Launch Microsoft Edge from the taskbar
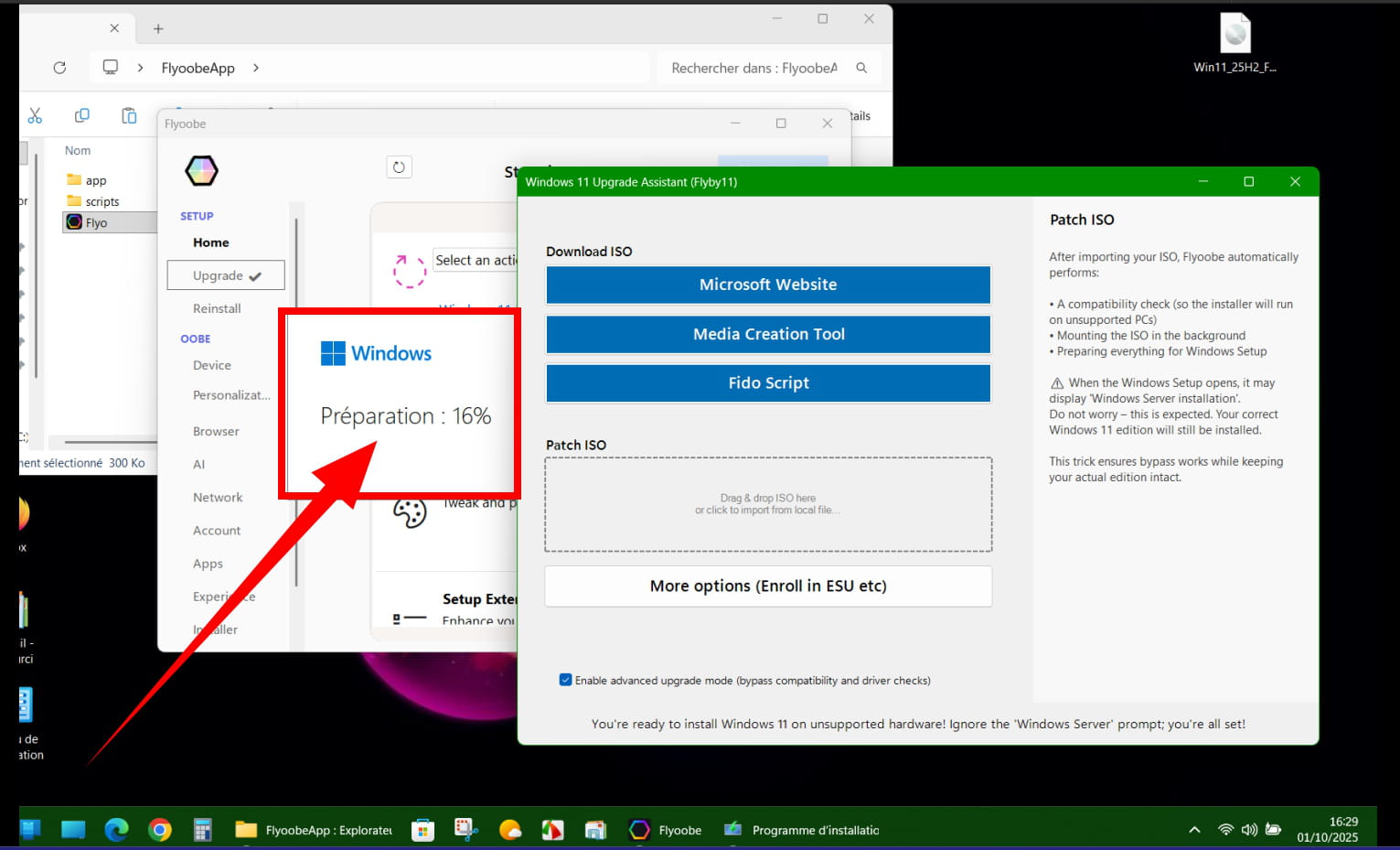 pos(116,830)
